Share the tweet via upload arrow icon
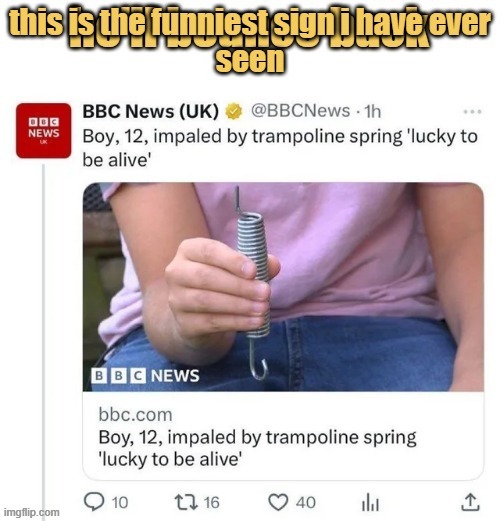 pos(470,502)
